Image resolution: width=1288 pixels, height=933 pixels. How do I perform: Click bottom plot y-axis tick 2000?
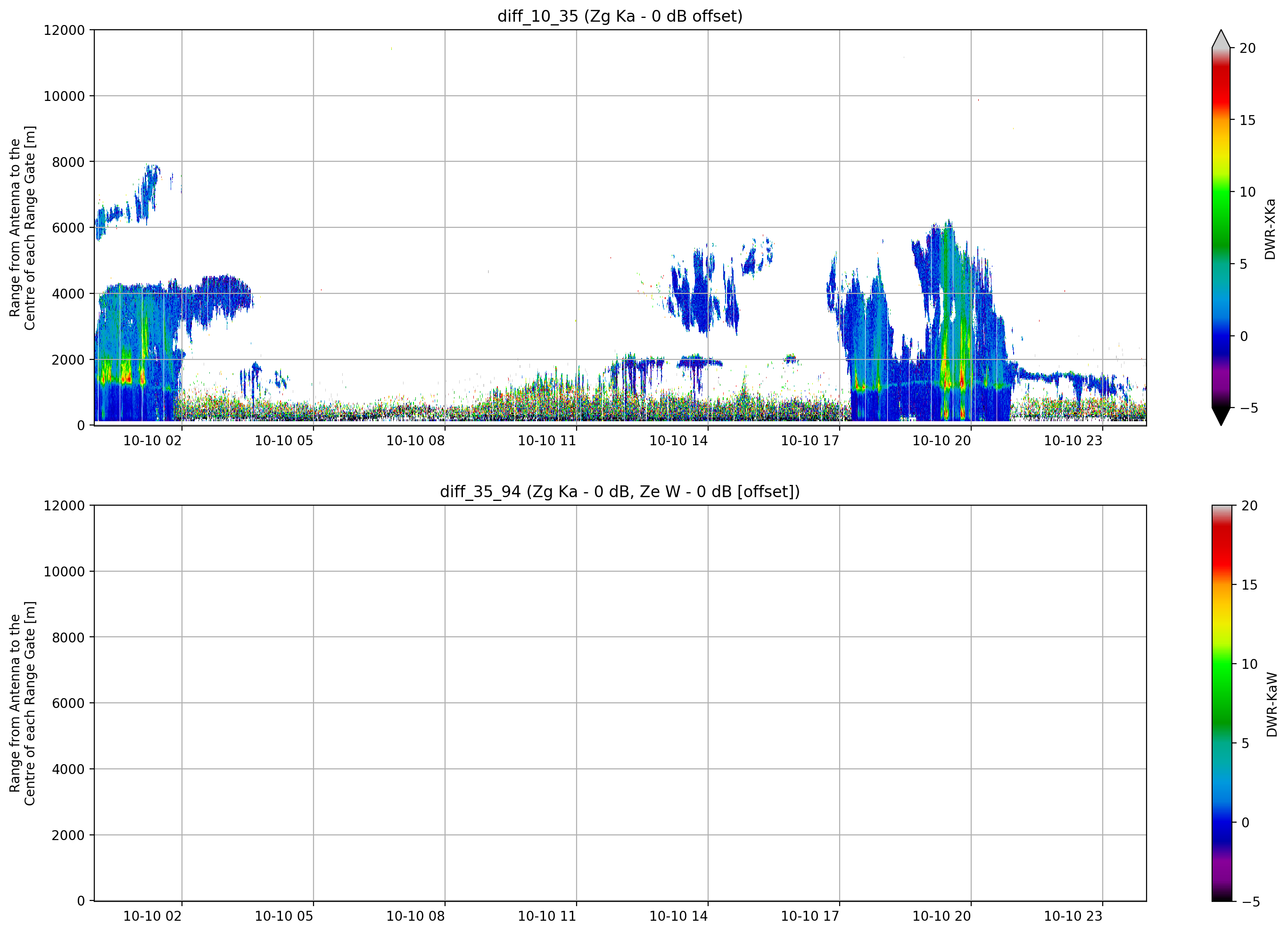click(68, 835)
